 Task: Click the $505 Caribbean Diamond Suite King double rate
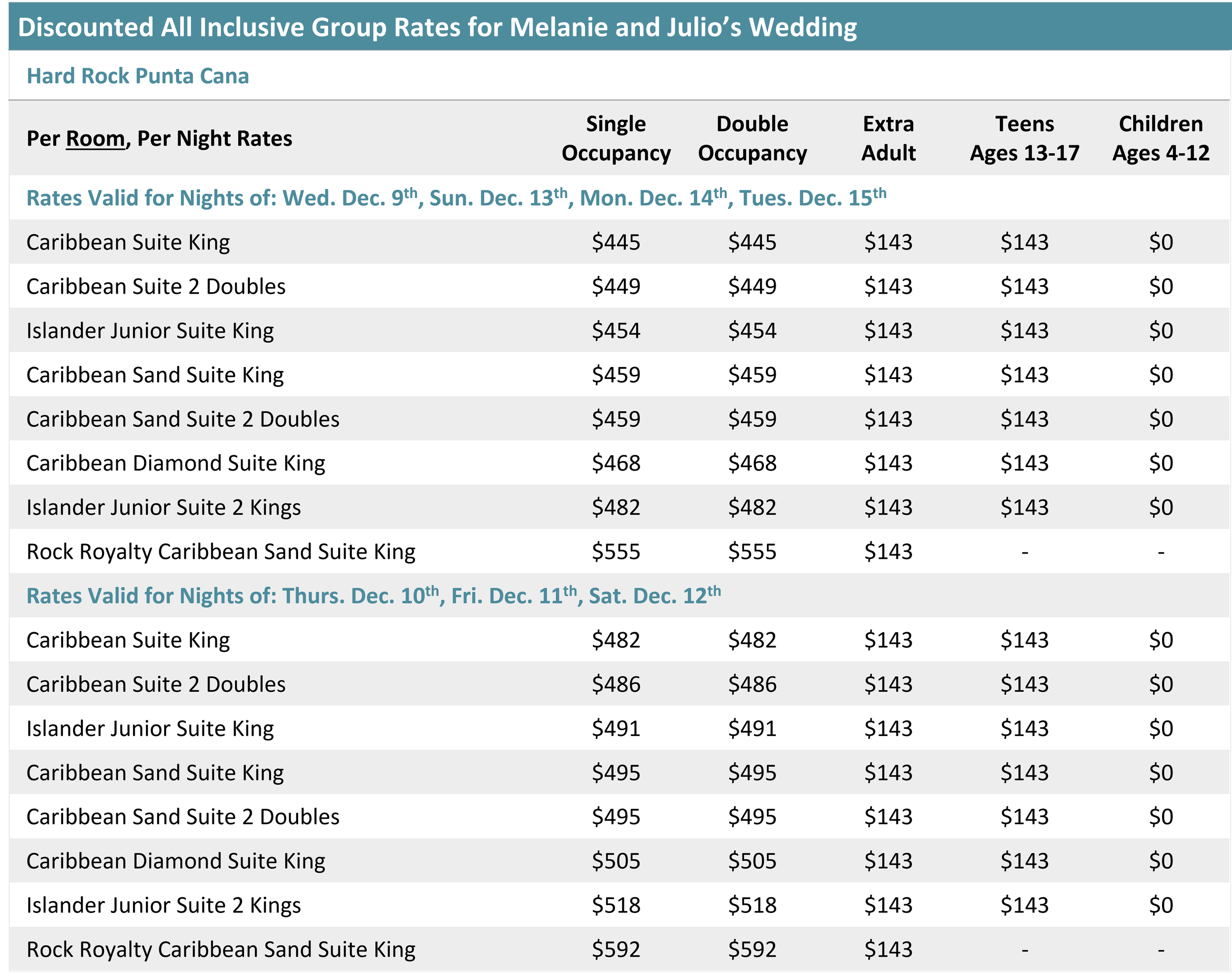(752, 861)
